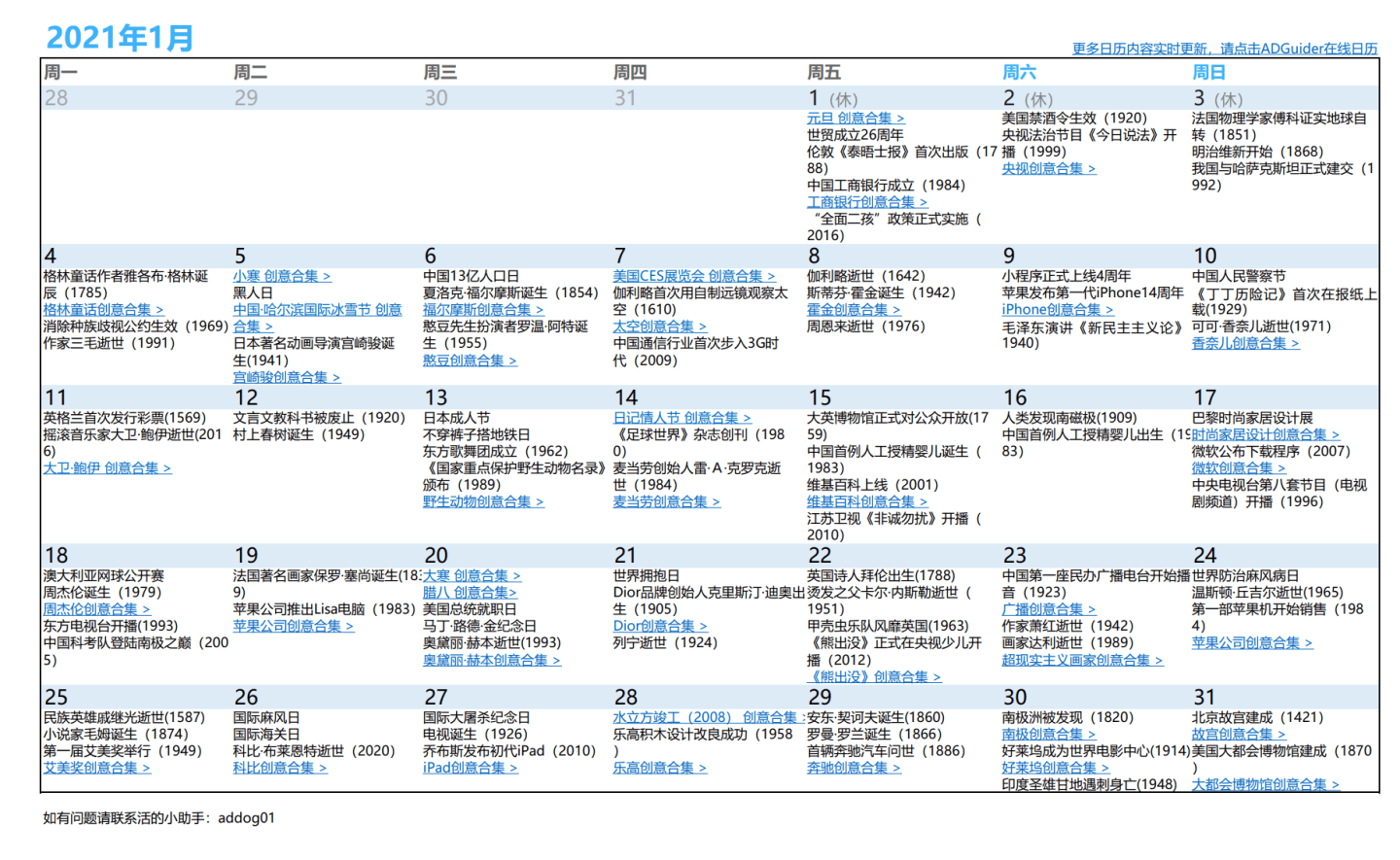The image size is (1400, 860).
Task: Open the 工商银行创意合集 link
Action: [867, 202]
